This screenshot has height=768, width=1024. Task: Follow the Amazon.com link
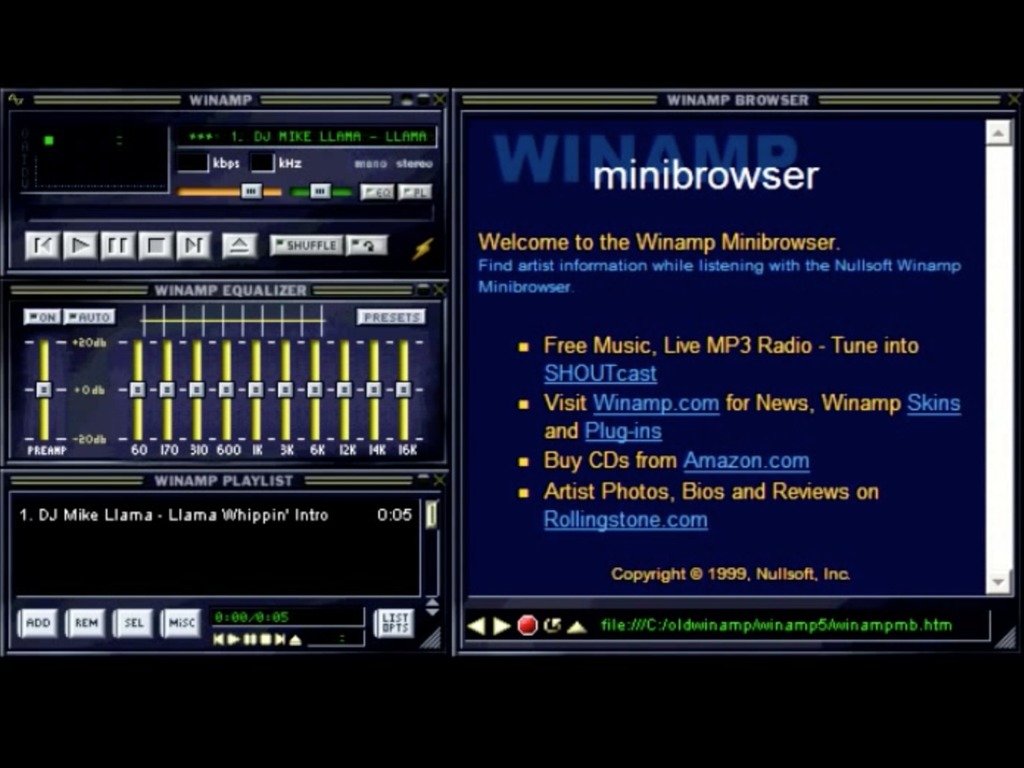[x=746, y=460]
